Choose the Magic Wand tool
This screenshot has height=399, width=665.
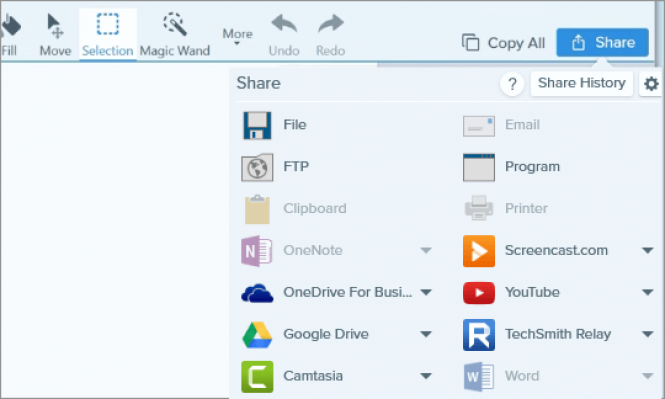click(175, 36)
